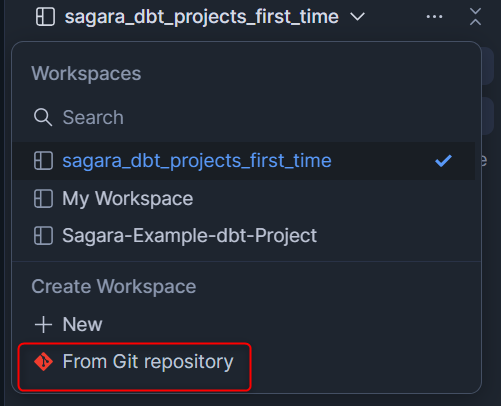Click the magnifying glass search icon
This screenshot has height=406, width=501.
click(43, 117)
